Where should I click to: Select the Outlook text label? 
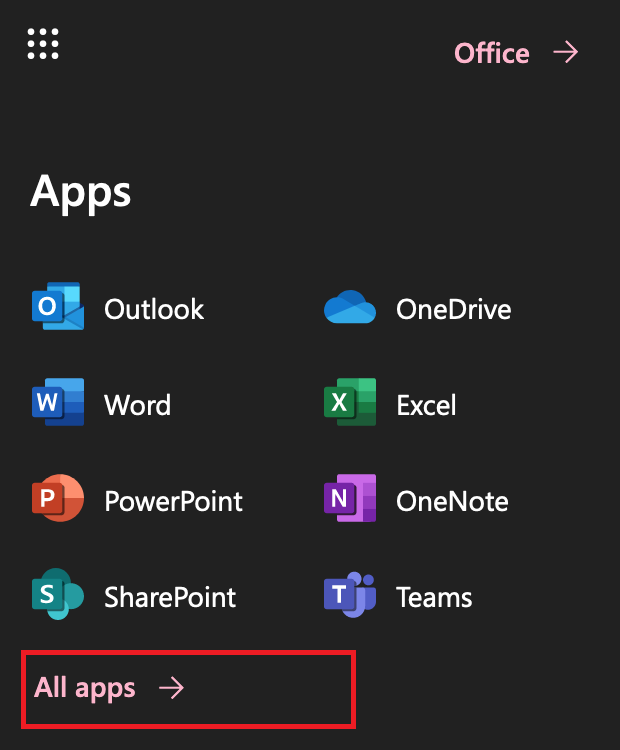[154, 309]
